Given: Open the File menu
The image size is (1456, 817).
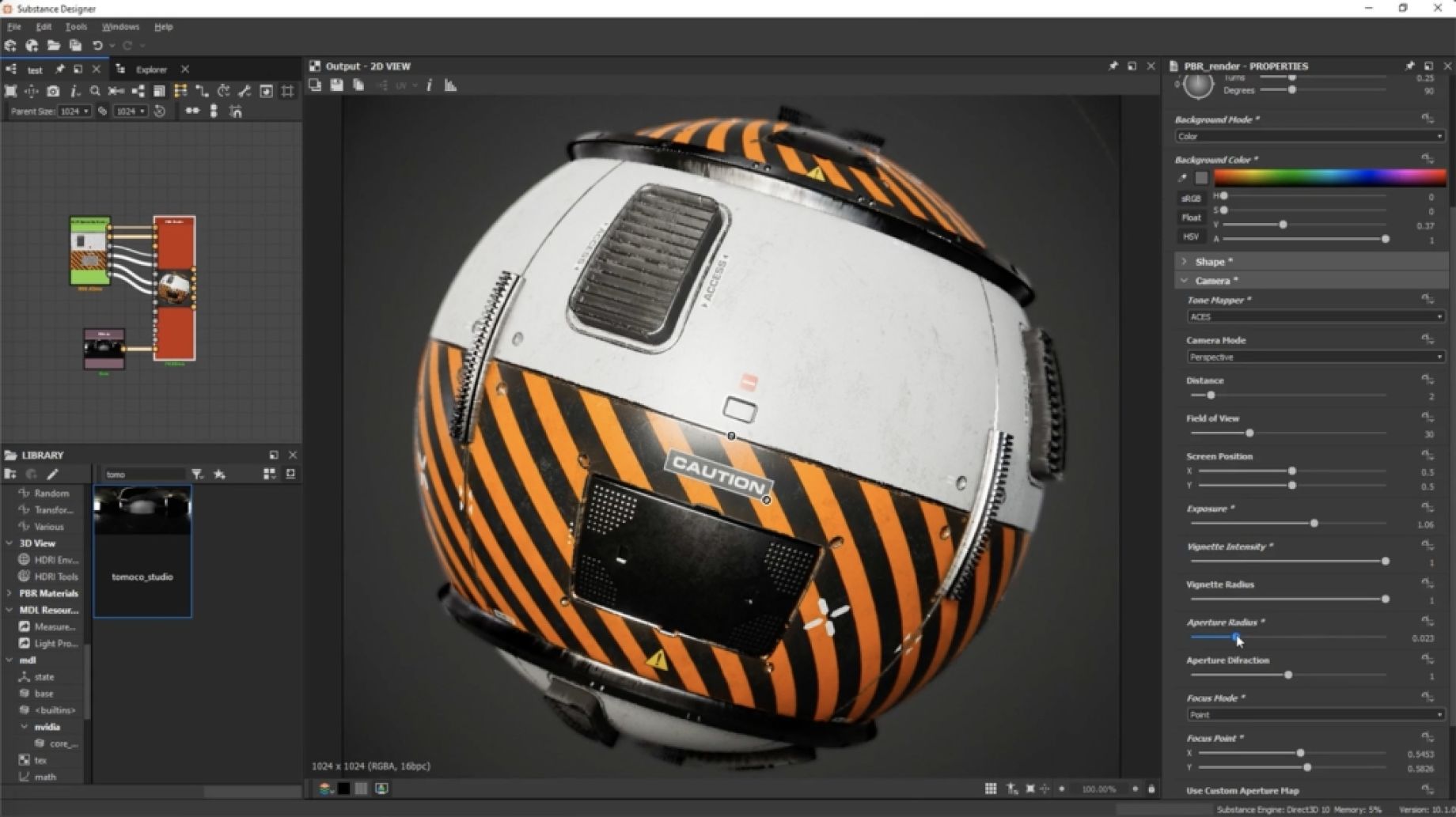Looking at the screenshot, I should (14, 27).
